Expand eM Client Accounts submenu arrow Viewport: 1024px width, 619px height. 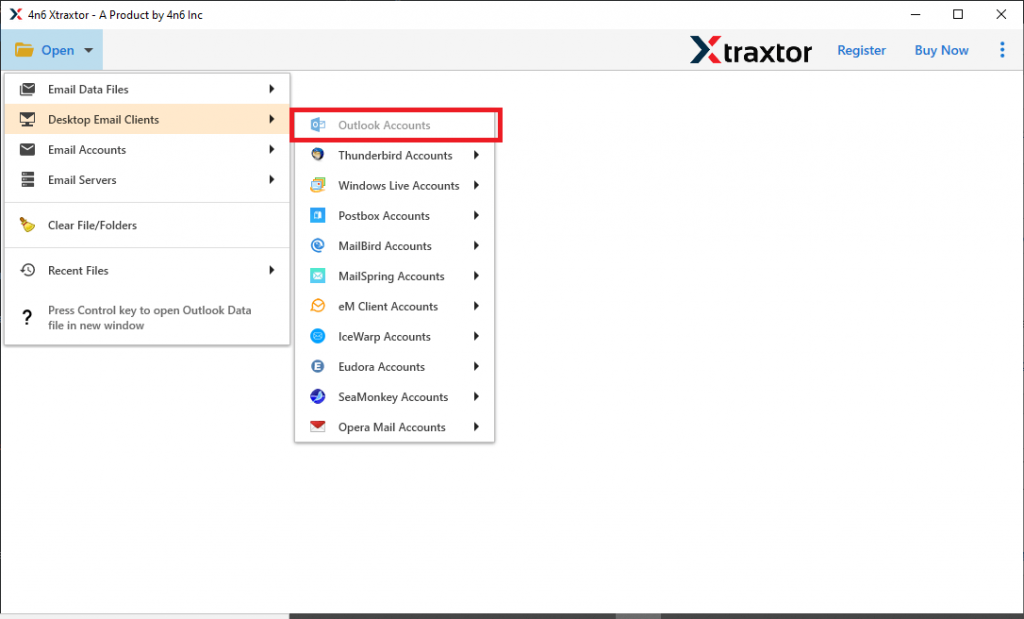click(x=477, y=306)
